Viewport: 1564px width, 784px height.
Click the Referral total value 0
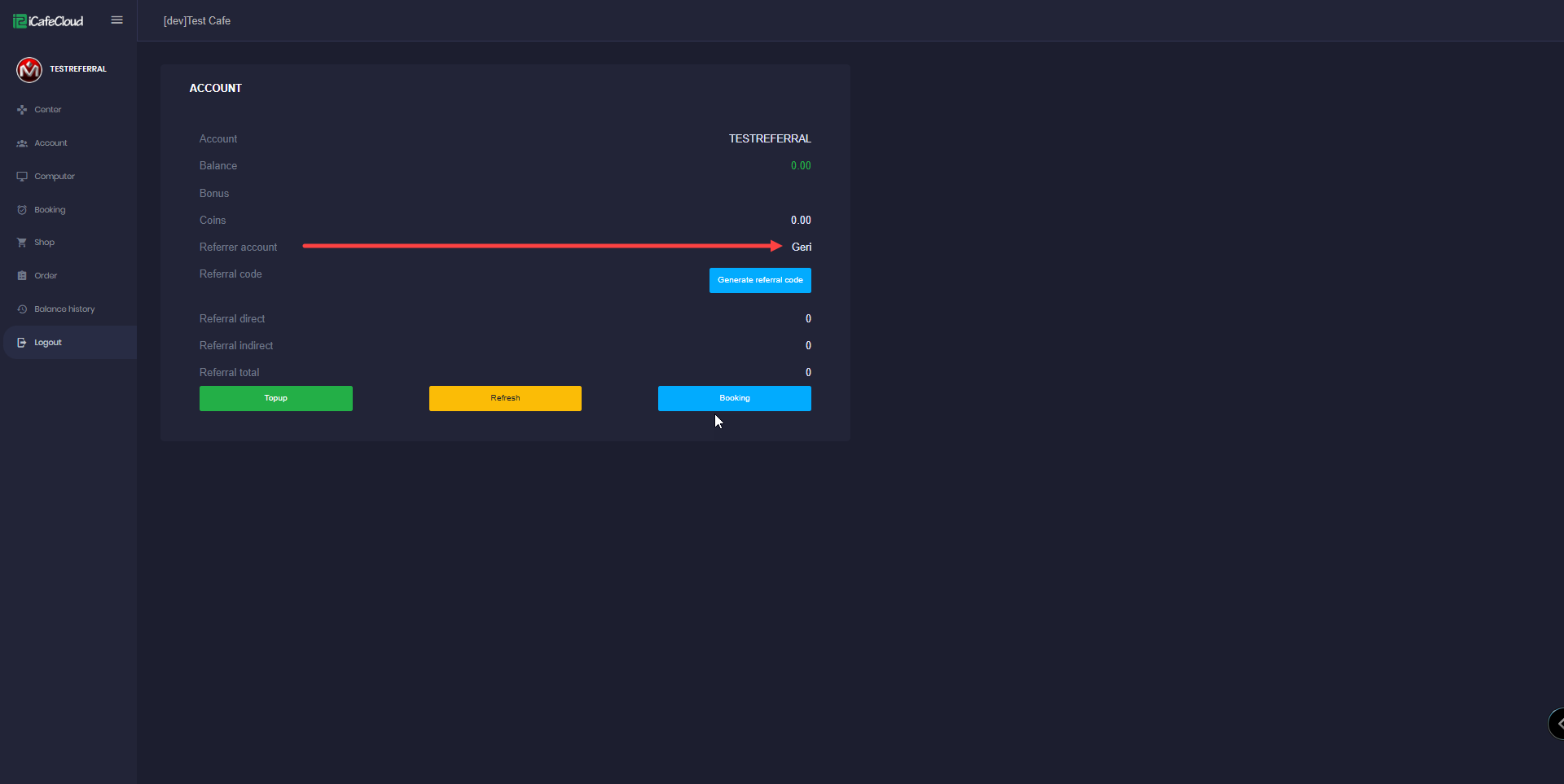click(808, 373)
